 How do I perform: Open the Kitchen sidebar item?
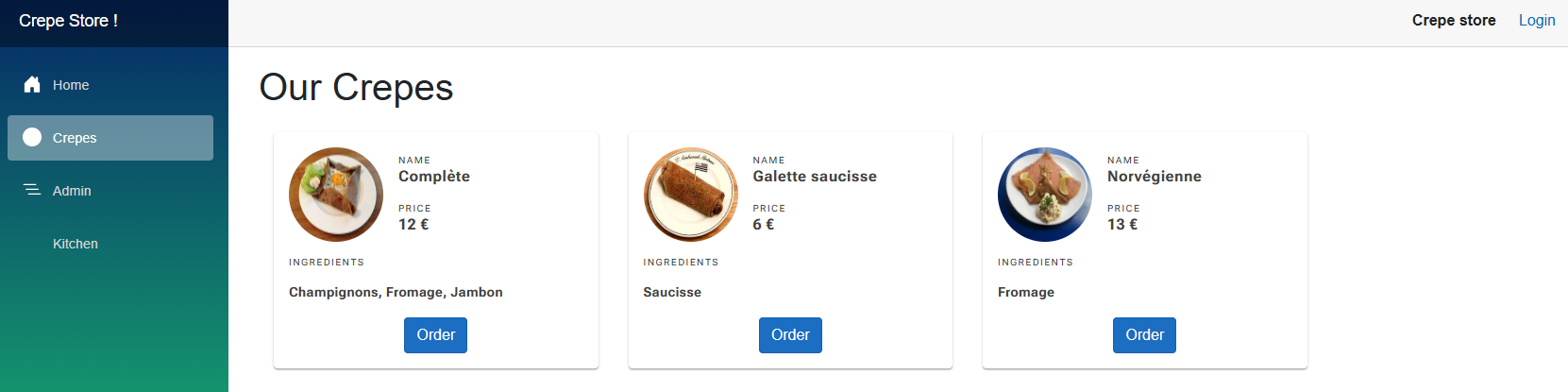[76, 244]
